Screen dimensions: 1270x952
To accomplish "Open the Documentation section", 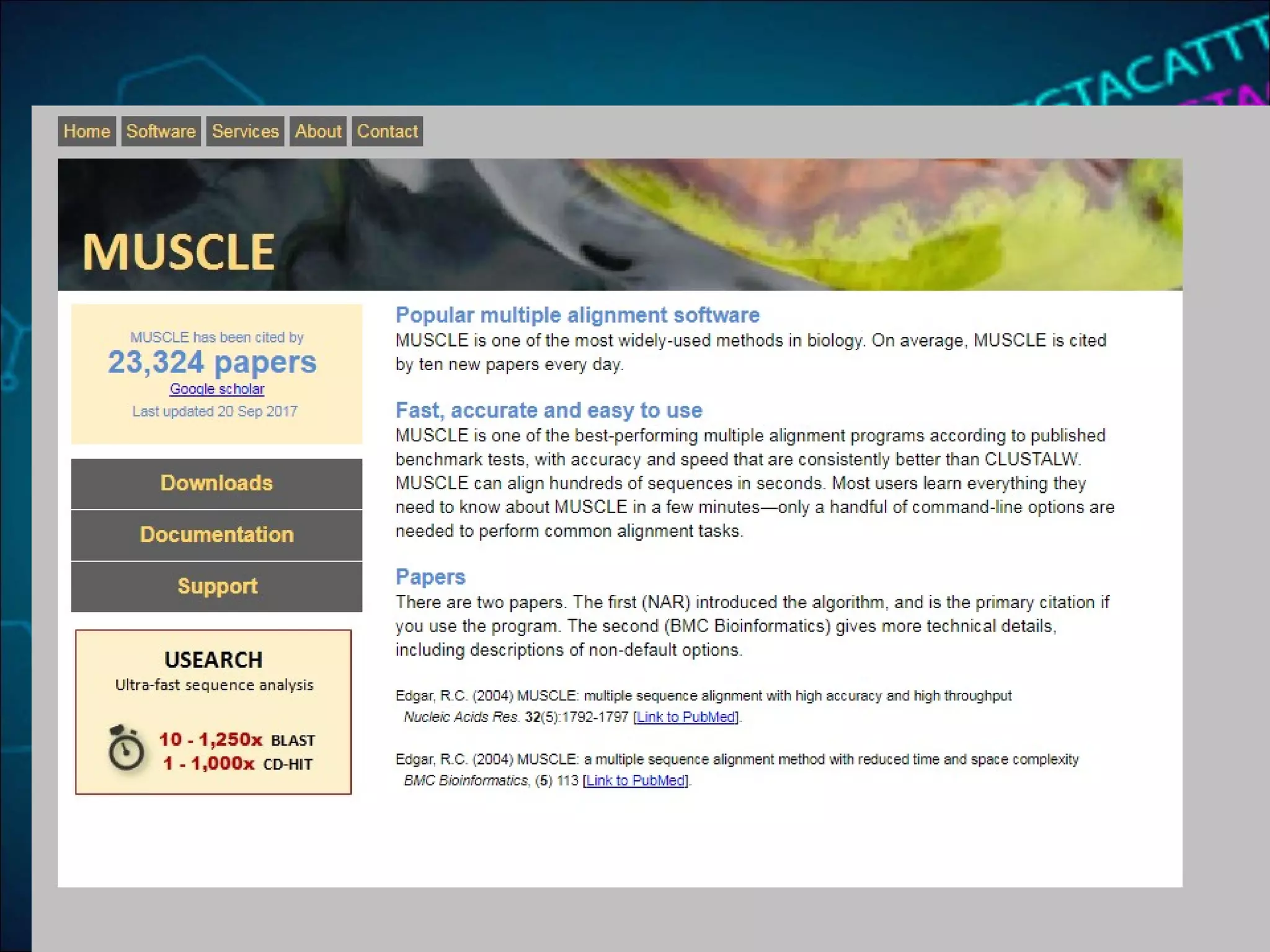I will pos(216,535).
